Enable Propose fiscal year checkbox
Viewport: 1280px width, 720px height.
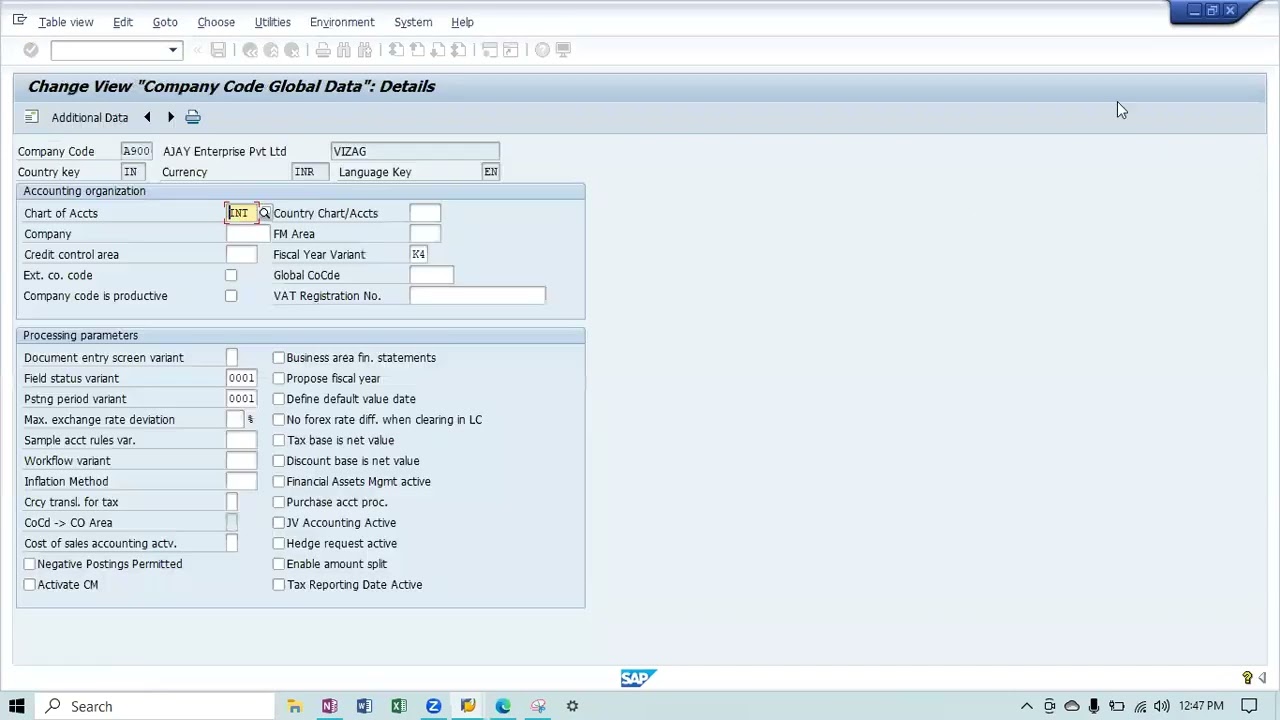pyautogui.click(x=279, y=378)
